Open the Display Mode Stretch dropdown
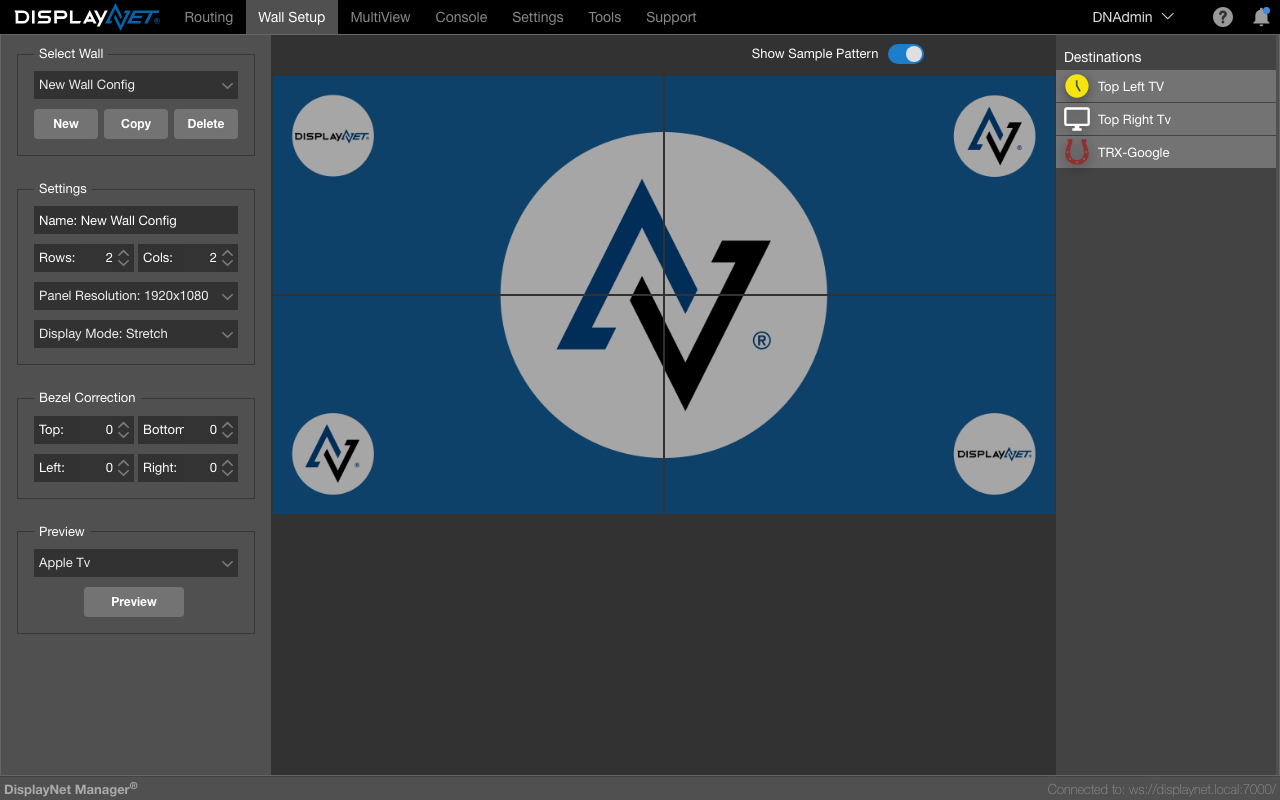The height and width of the screenshot is (800, 1280). click(x=136, y=334)
